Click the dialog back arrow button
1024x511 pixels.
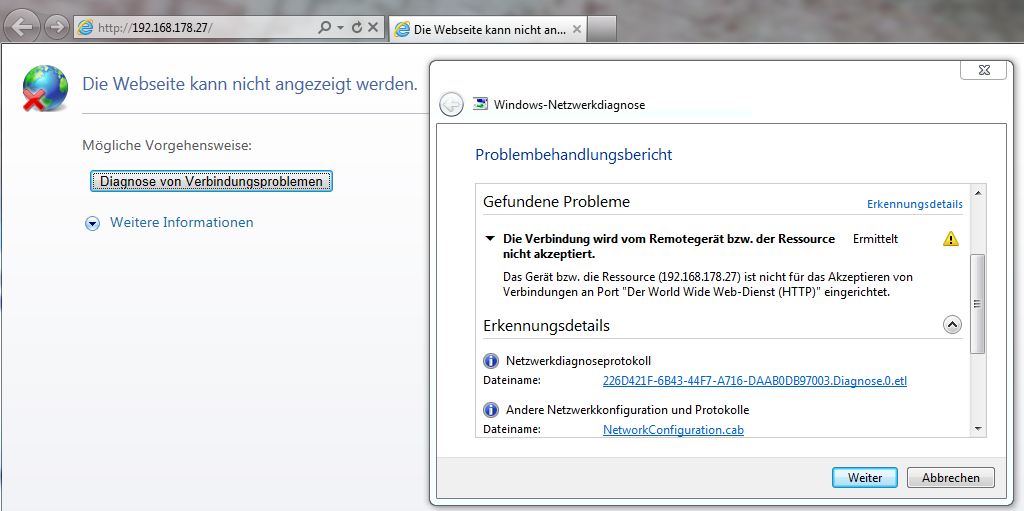coord(451,105)
